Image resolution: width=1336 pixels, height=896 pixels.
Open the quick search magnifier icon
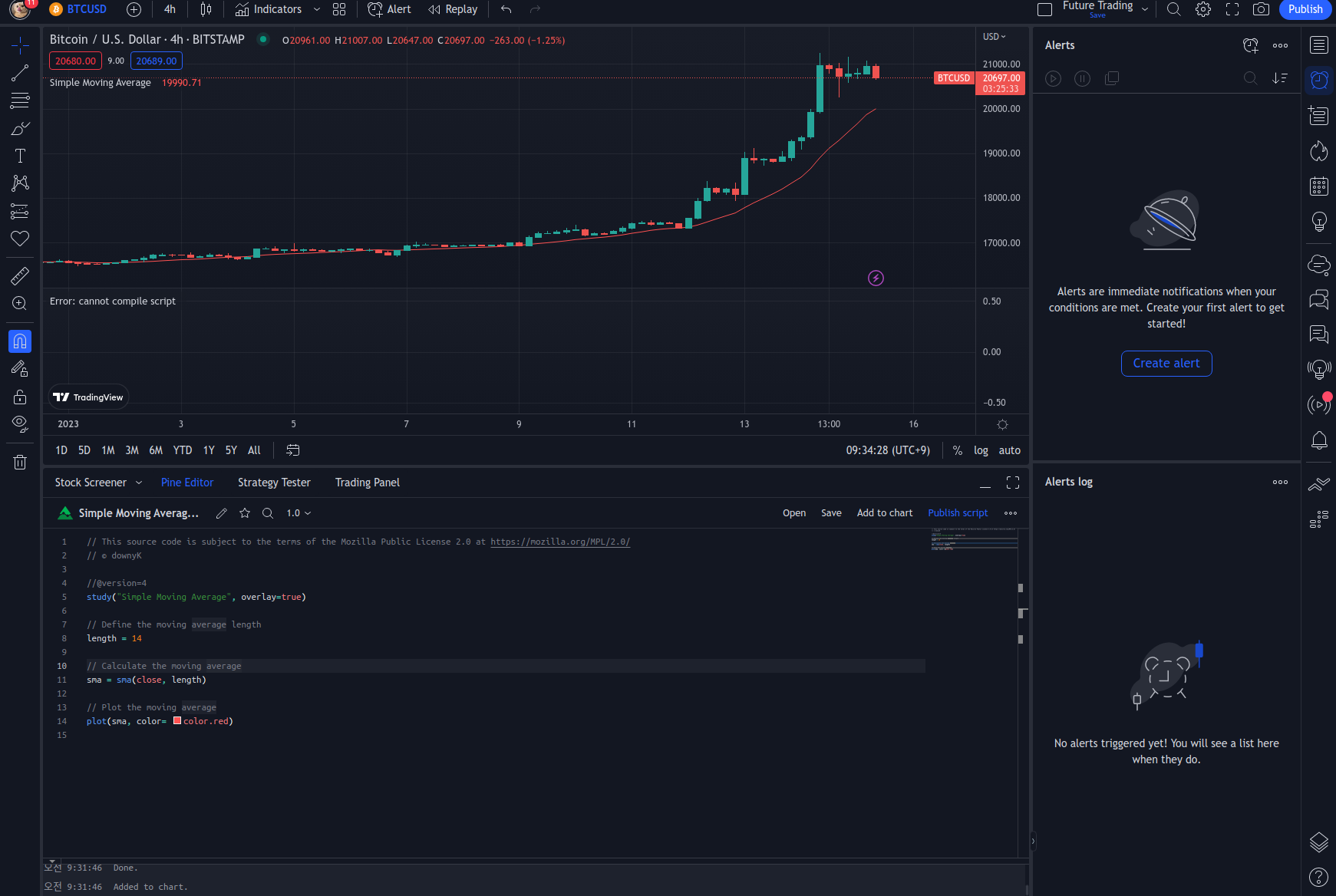(1173, 9)
